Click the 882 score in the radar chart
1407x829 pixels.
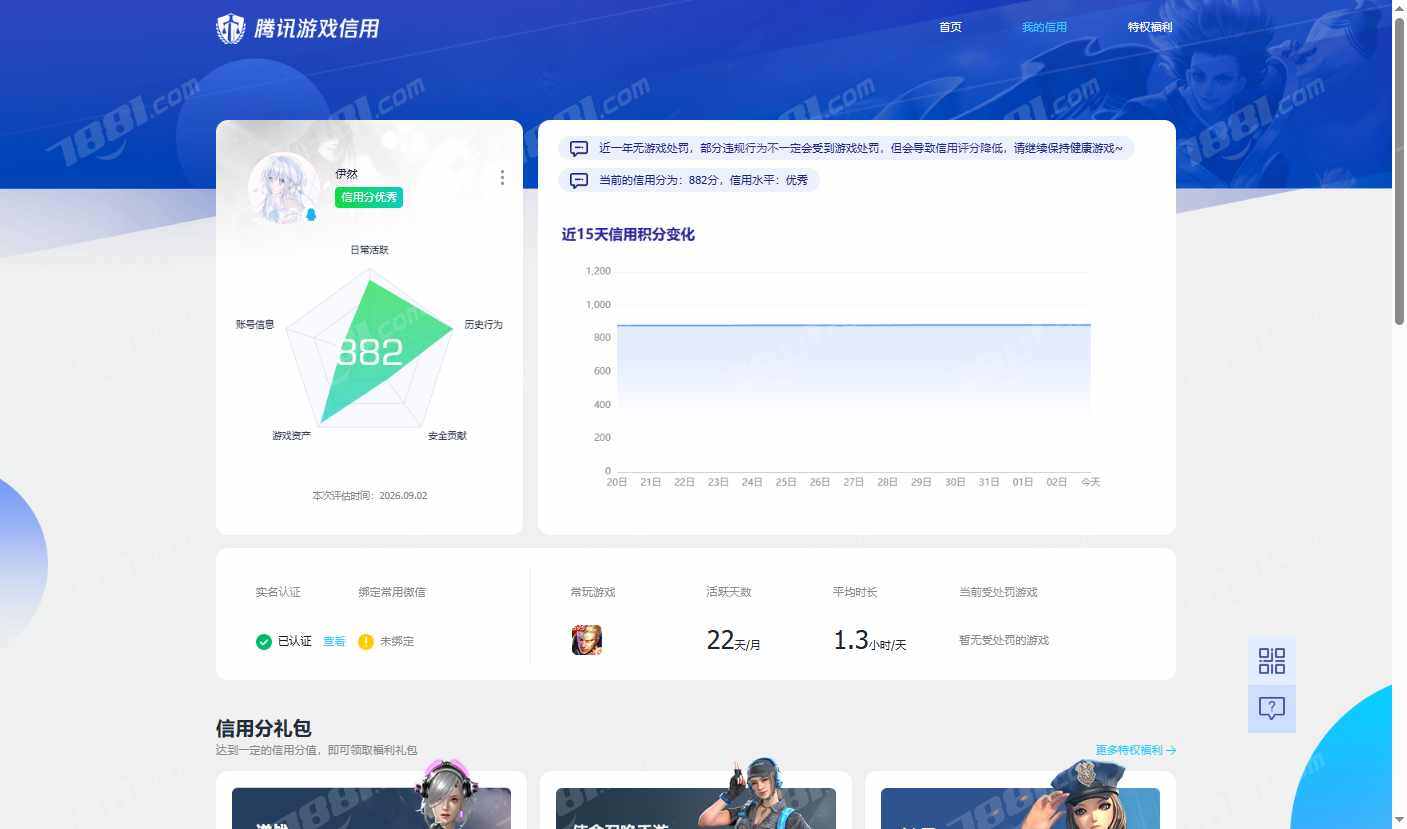tap(370, 352)
